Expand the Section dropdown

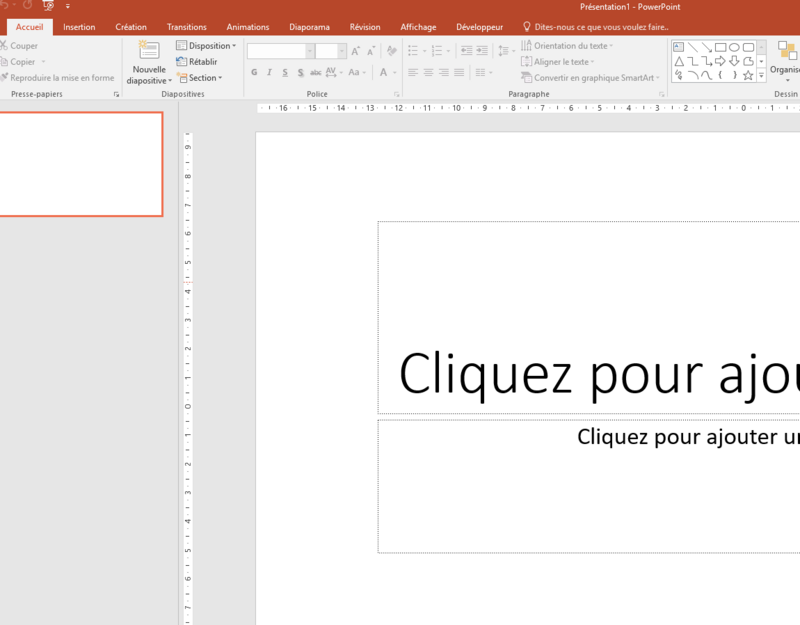tap(200, 78)
